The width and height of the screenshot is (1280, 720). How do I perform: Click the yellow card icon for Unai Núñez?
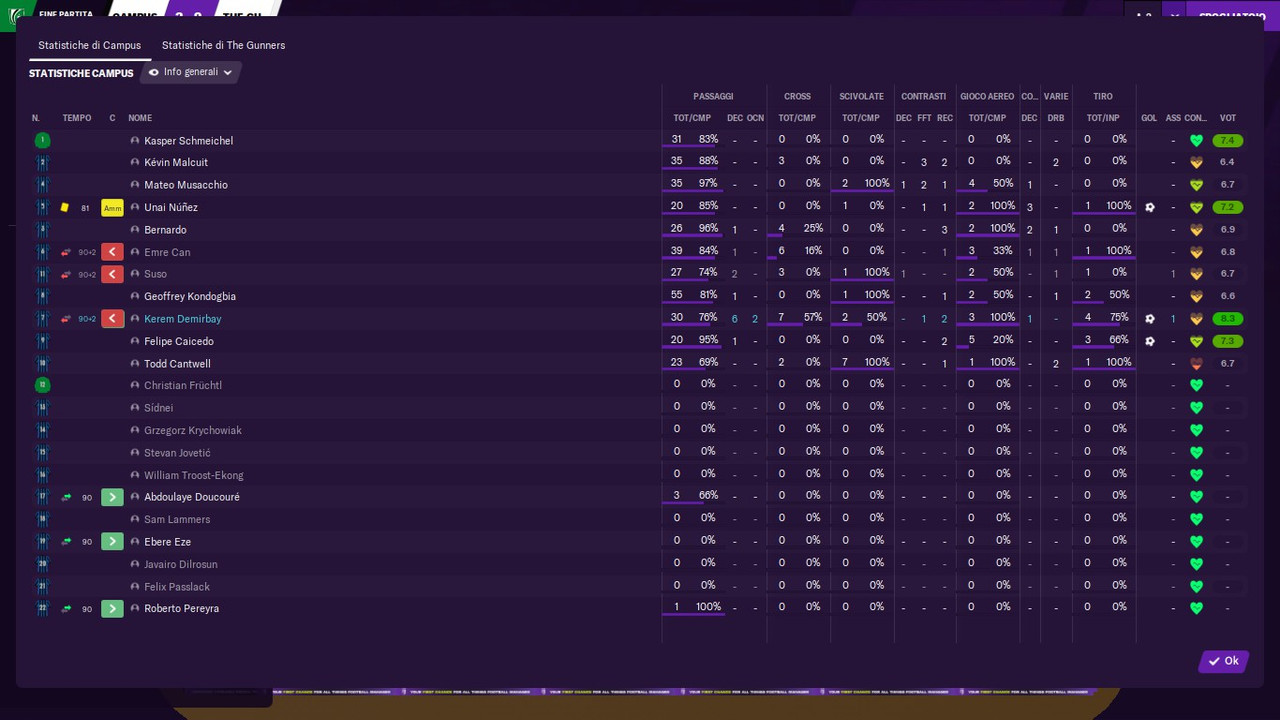[x=65, y=208]
